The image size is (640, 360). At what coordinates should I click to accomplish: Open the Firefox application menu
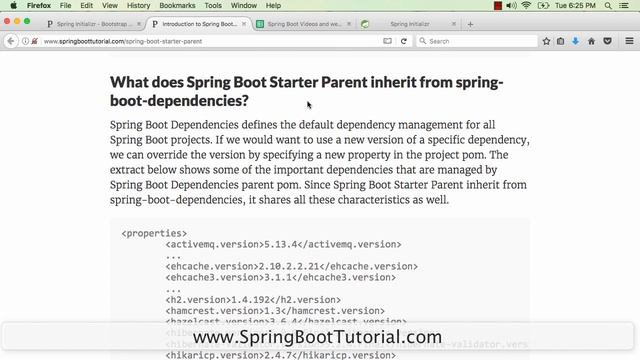[x=39, y=6]
